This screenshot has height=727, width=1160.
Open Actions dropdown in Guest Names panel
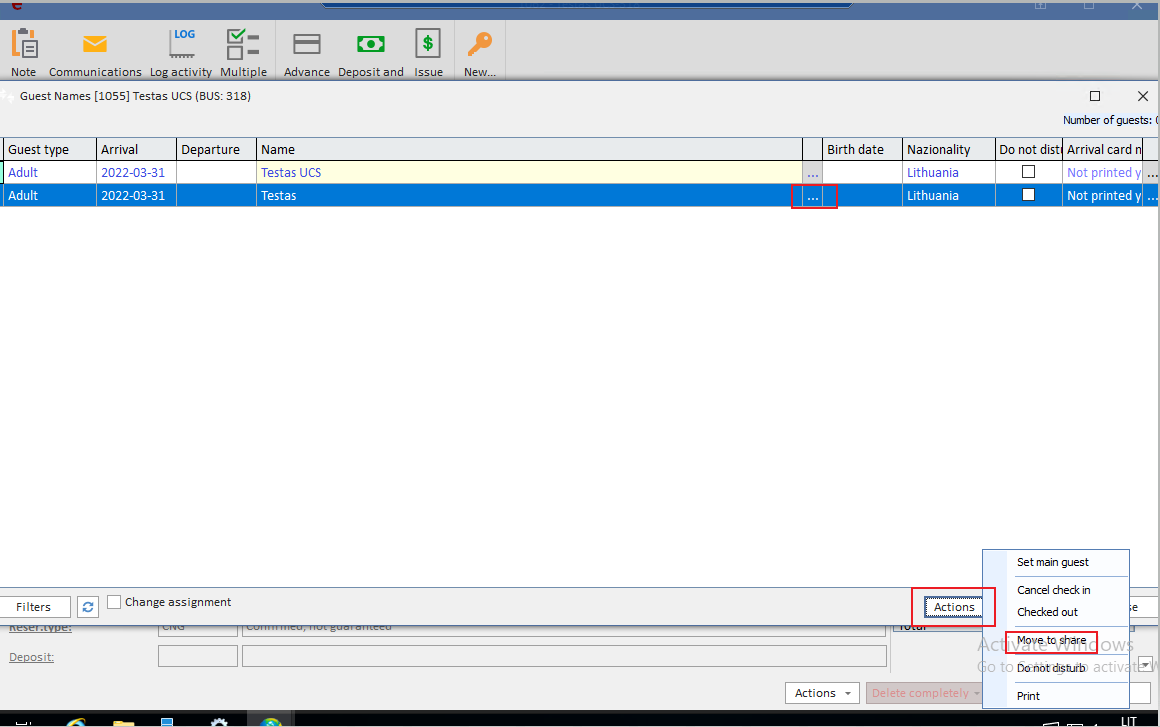coord(954,607)
